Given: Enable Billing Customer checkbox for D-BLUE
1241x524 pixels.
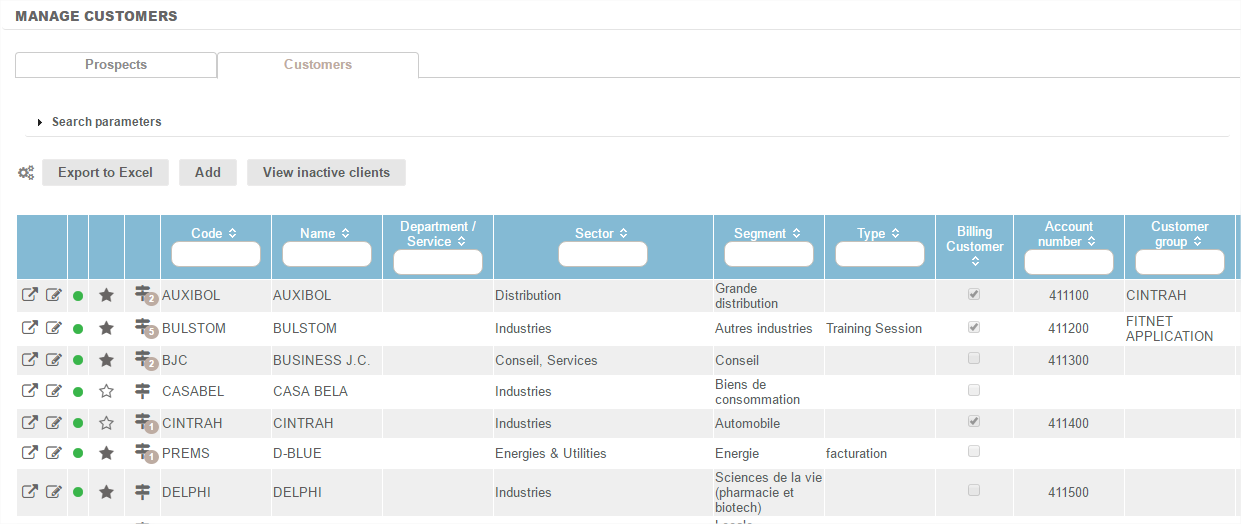Looking at the screenshot, I should coord(974,452).
